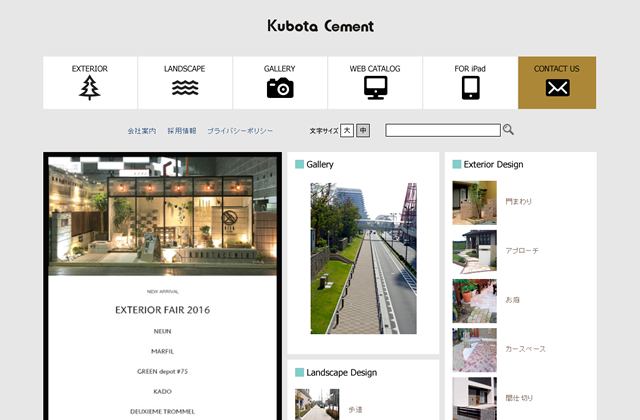Open the 間仕切り text link
The width and height of the screenshot is (640, 420).
[519, 398]
